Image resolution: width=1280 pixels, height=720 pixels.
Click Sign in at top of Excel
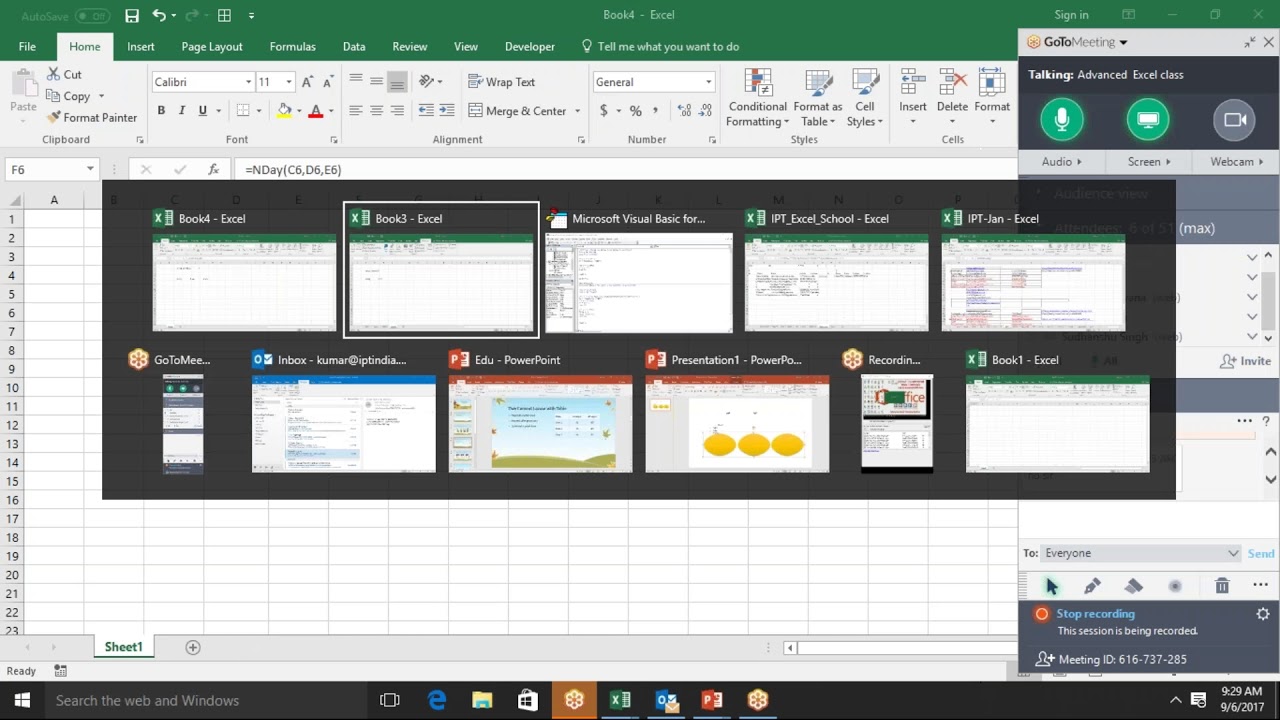(1071, 15)
